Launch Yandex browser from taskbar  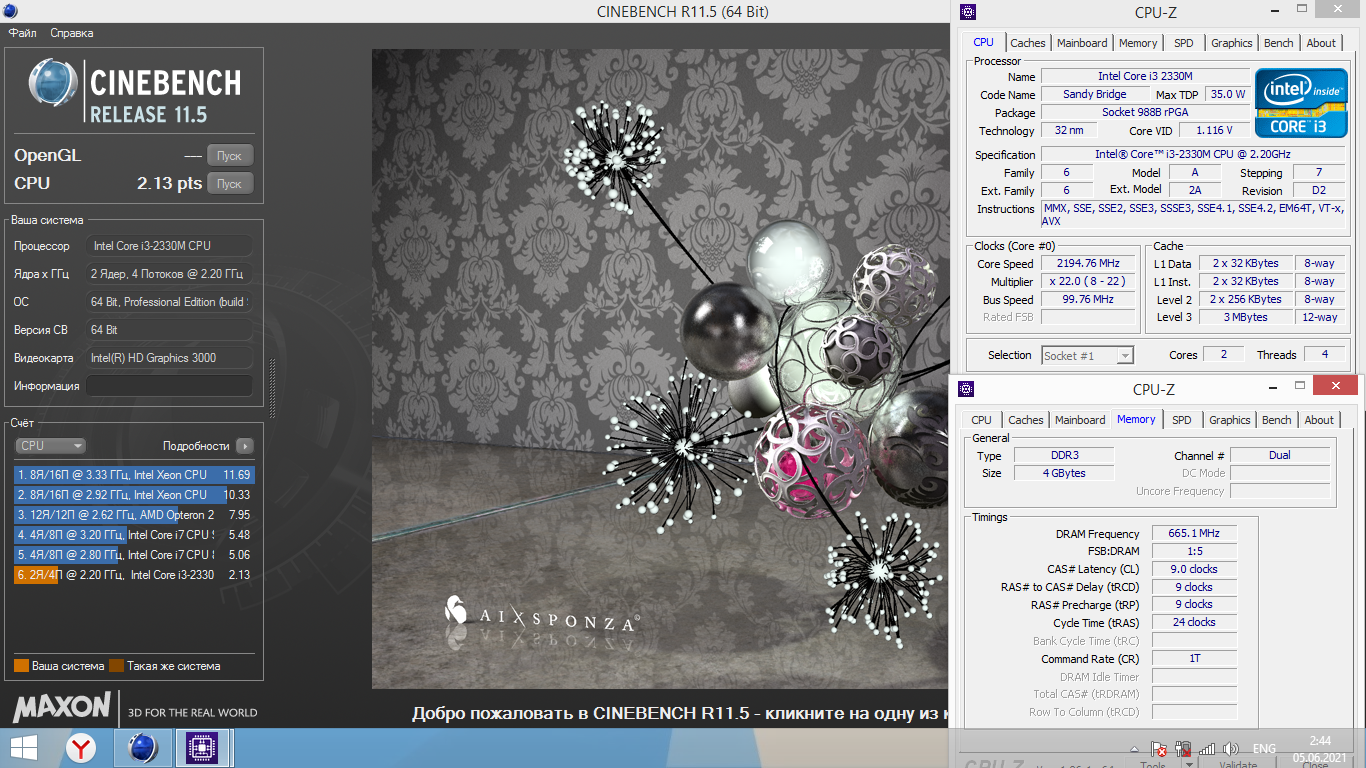click(x=81, y=748)
